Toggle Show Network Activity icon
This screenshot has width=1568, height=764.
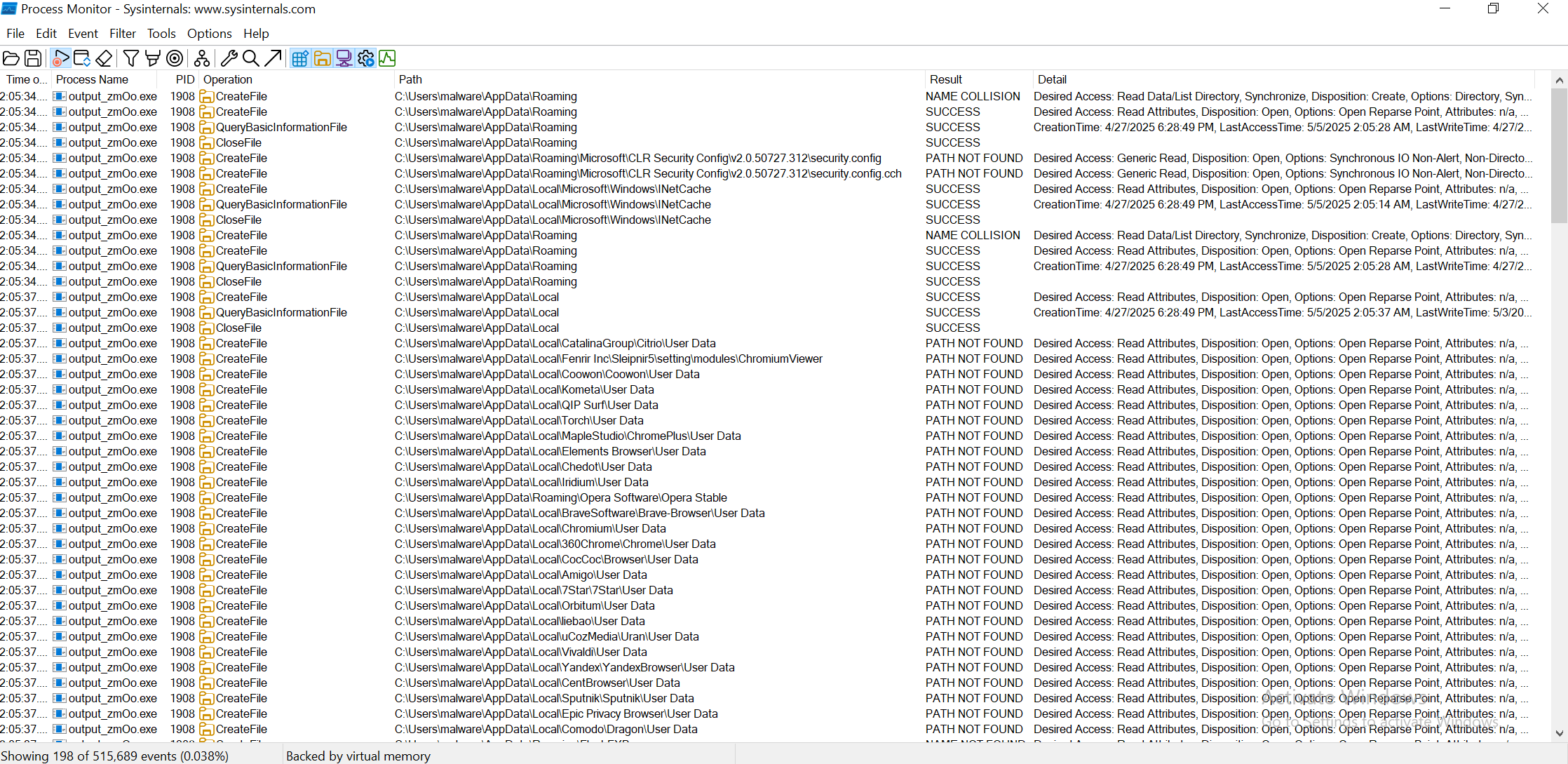(344, 58)
